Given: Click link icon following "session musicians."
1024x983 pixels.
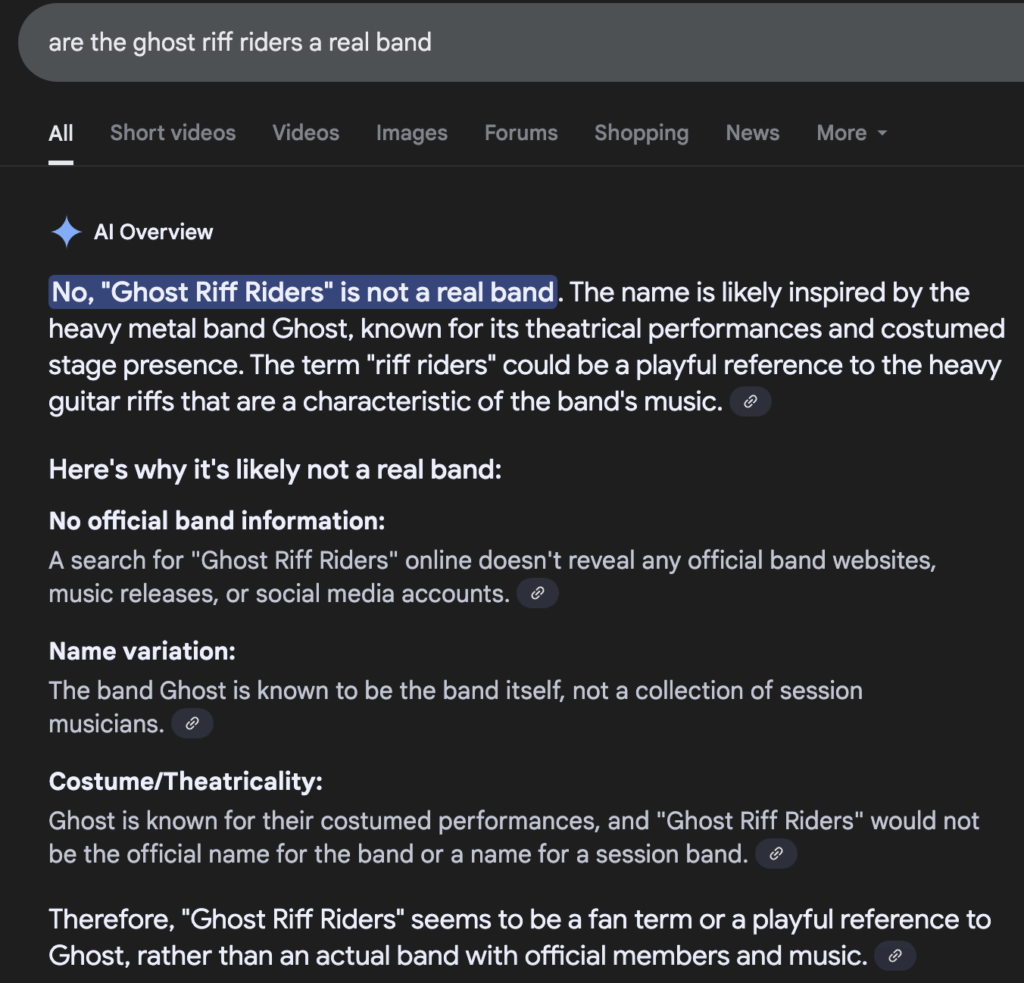Looking at the screenshot, I should point(192,724).
